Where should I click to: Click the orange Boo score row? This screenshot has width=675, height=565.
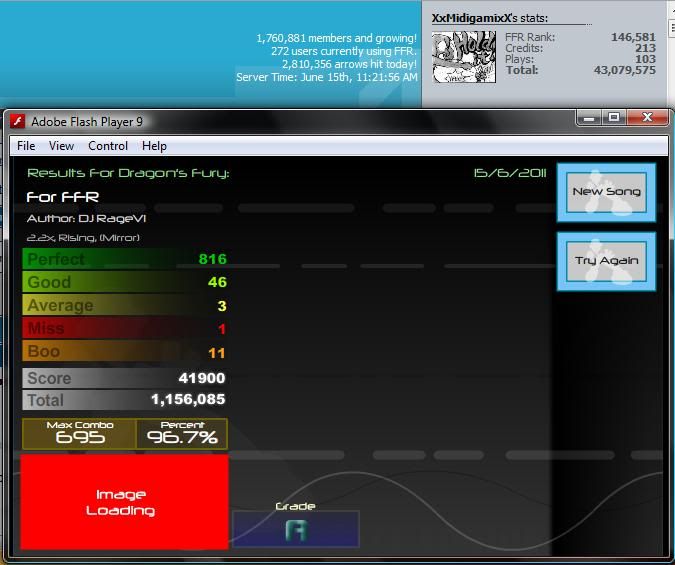tap(125, 352)
